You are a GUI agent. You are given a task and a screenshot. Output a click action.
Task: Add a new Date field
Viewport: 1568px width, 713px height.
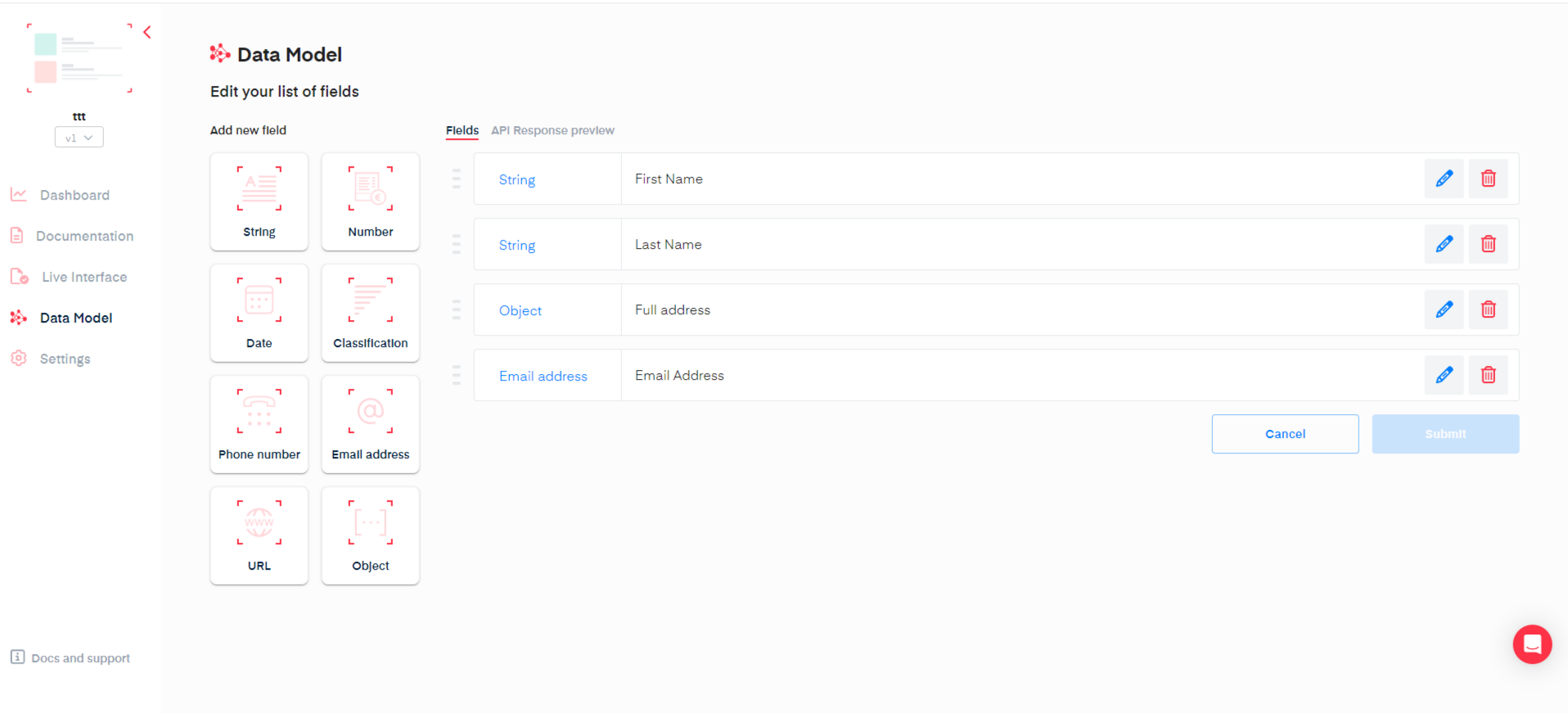coord(259,313)
